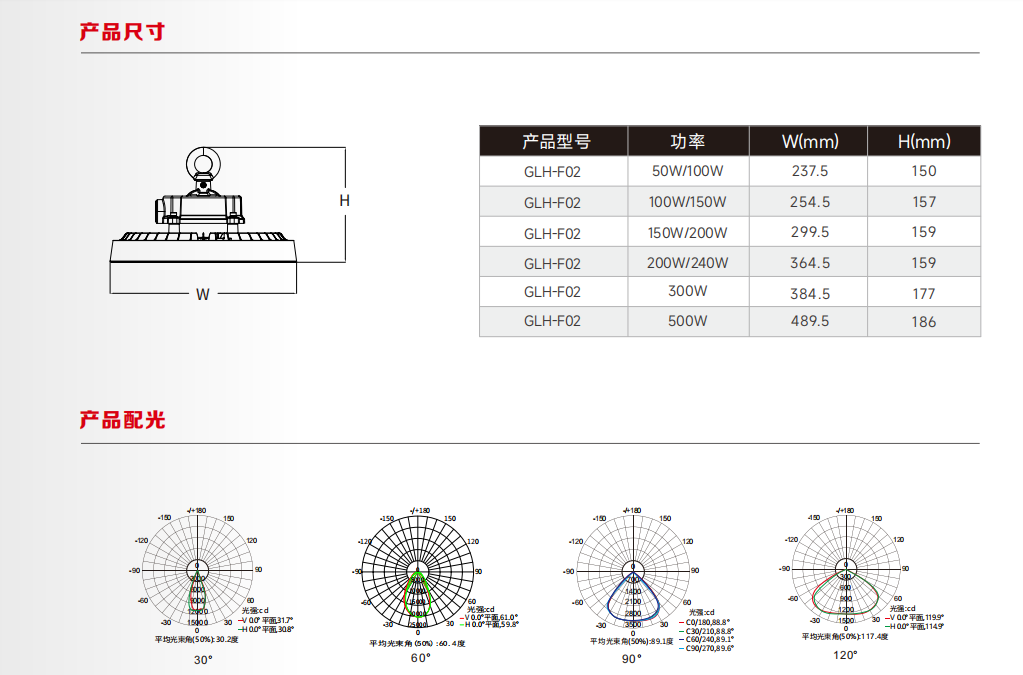
Task: Click the 产品配光 section heading
Action: point(122,419)
